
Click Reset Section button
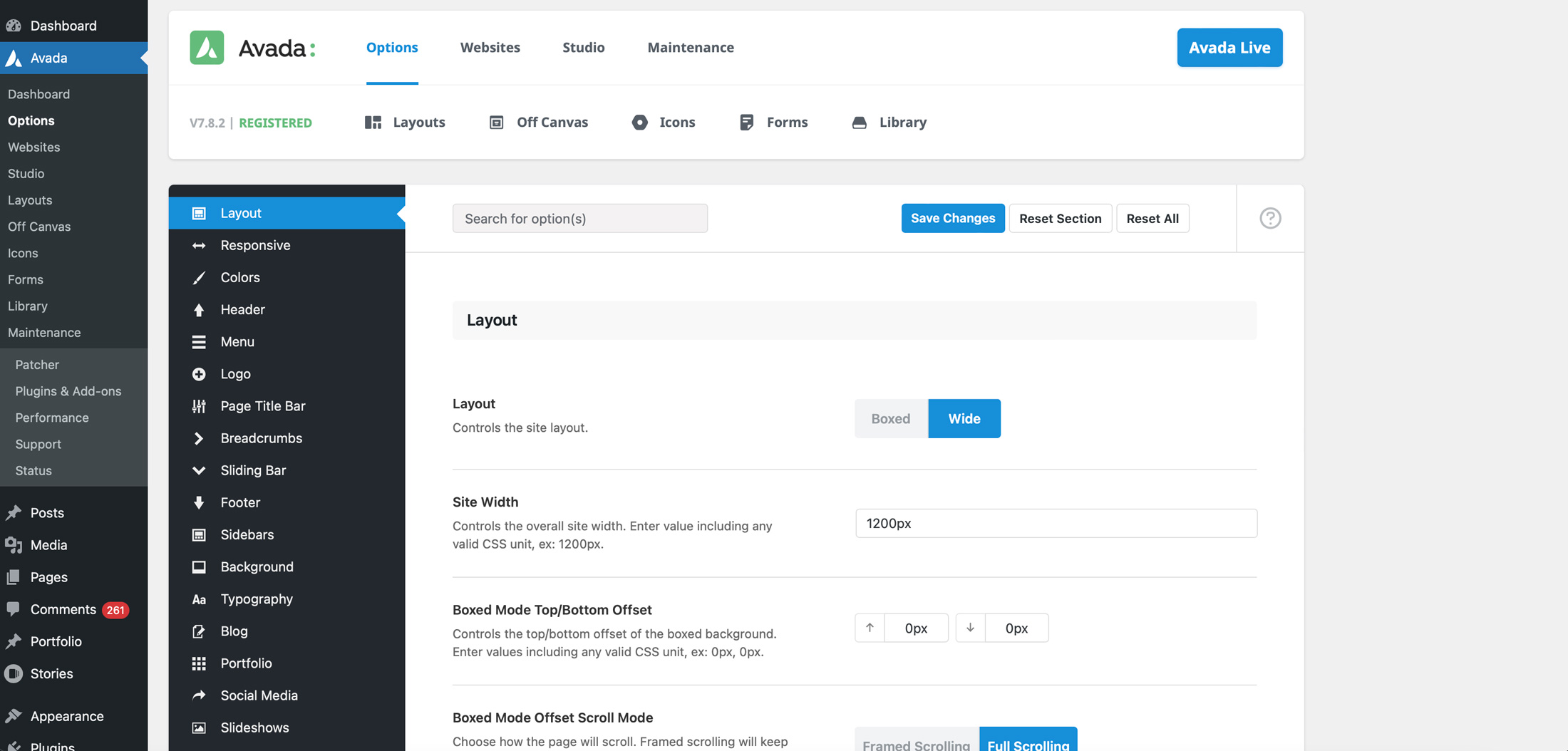point(1061,218)
